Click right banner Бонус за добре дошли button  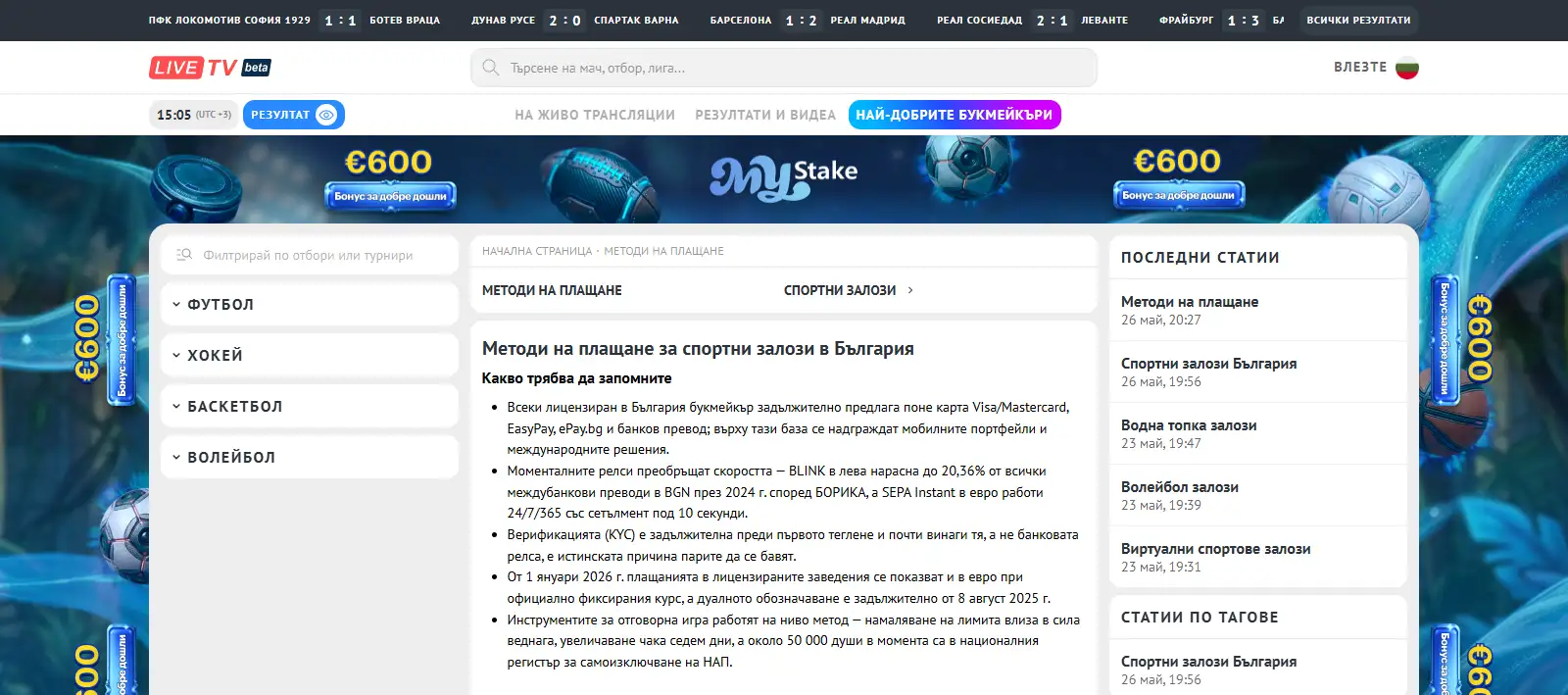coord(1178,195)
